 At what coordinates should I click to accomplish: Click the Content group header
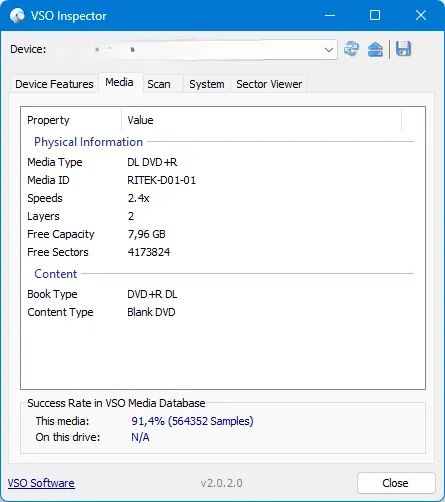coord(56,274)
